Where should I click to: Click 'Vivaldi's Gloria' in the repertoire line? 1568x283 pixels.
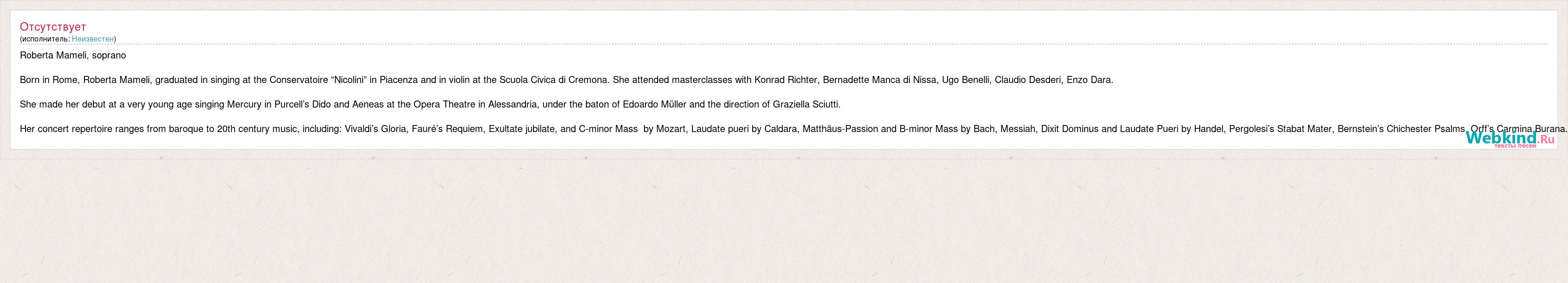(375, 129)
